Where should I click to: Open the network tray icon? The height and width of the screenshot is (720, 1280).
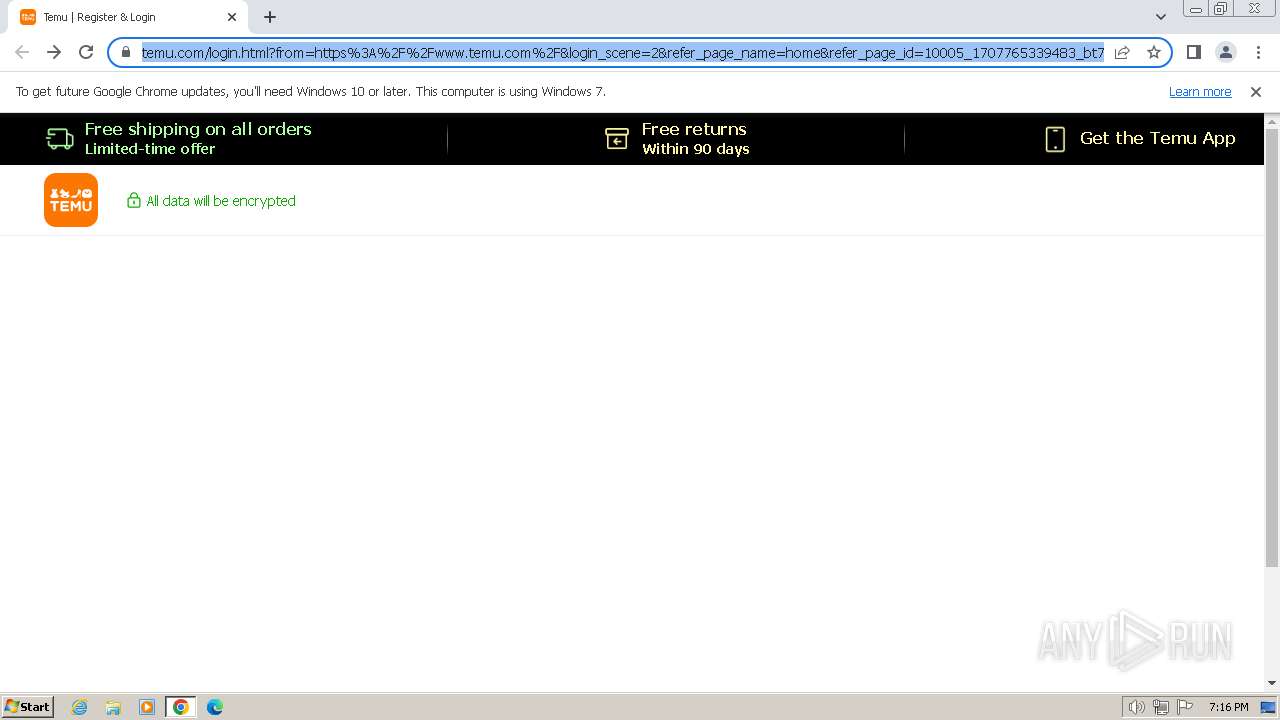[x=1161, y=707]
